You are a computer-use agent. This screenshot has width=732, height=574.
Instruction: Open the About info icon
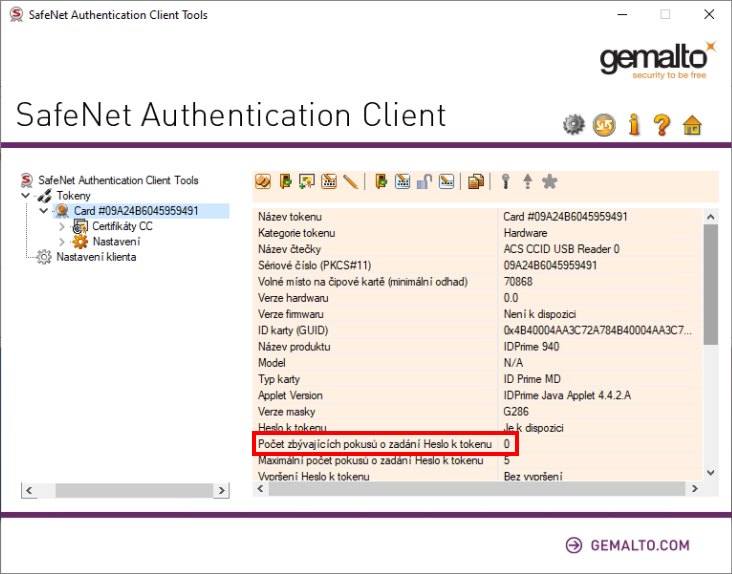coord(633,125)
